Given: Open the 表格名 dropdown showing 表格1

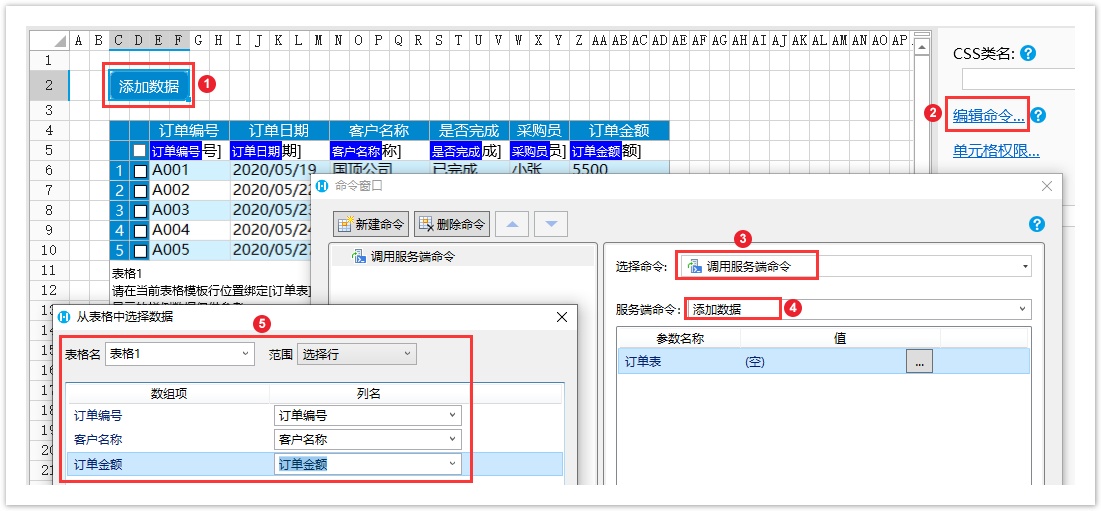Looking at the screenshot, I should [179, 354].
